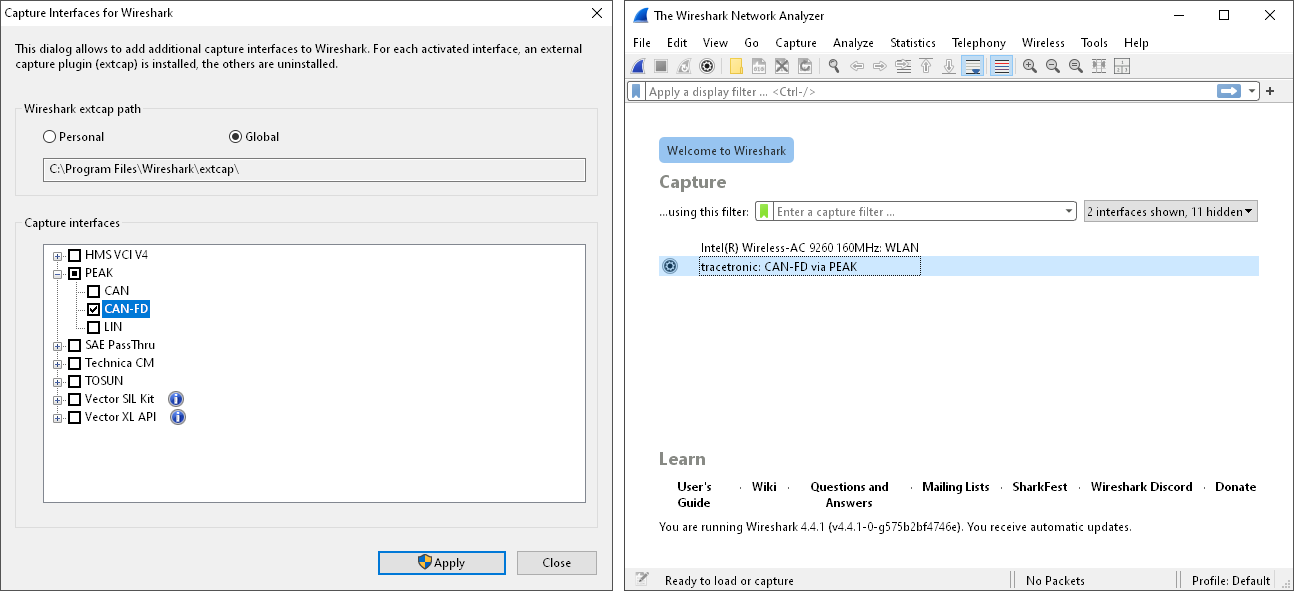Toggle automatic scrolling in live capture
1294x591 pixels.
tap(971, 66)
